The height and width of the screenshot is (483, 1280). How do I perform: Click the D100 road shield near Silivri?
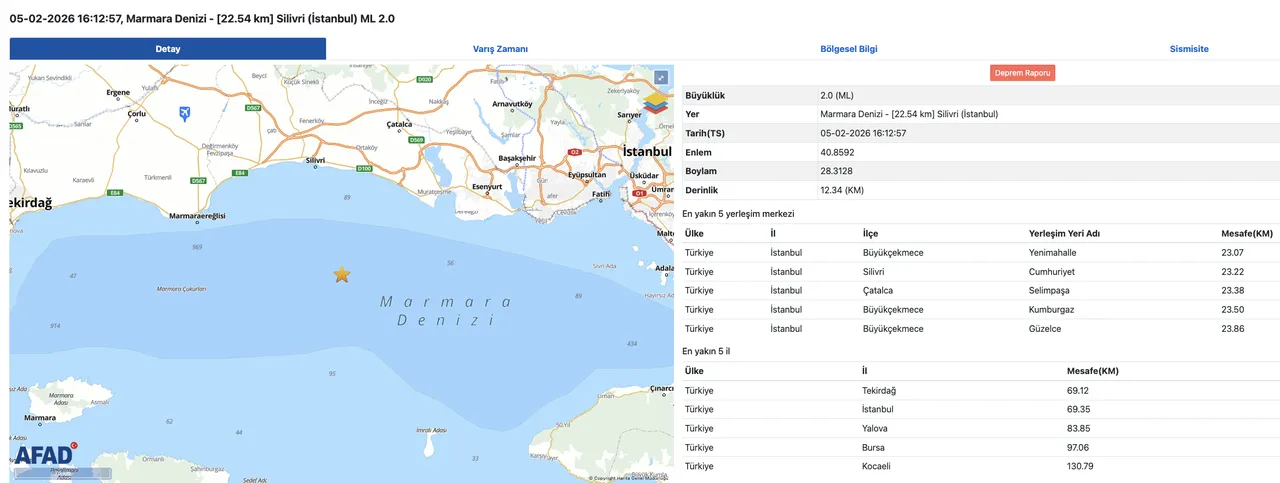click(364, 169)
